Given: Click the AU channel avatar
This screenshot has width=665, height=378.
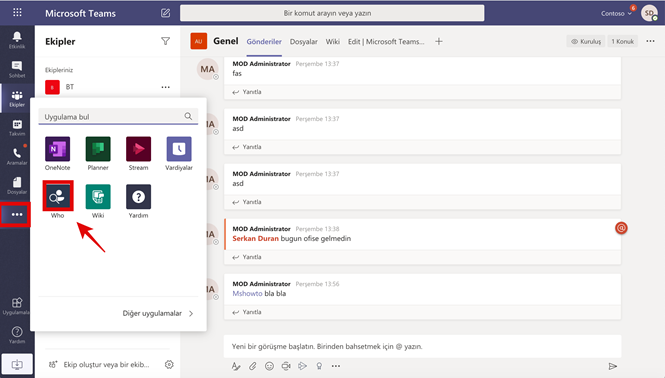Looking at the screenshot, I should (x=198, y=41).
